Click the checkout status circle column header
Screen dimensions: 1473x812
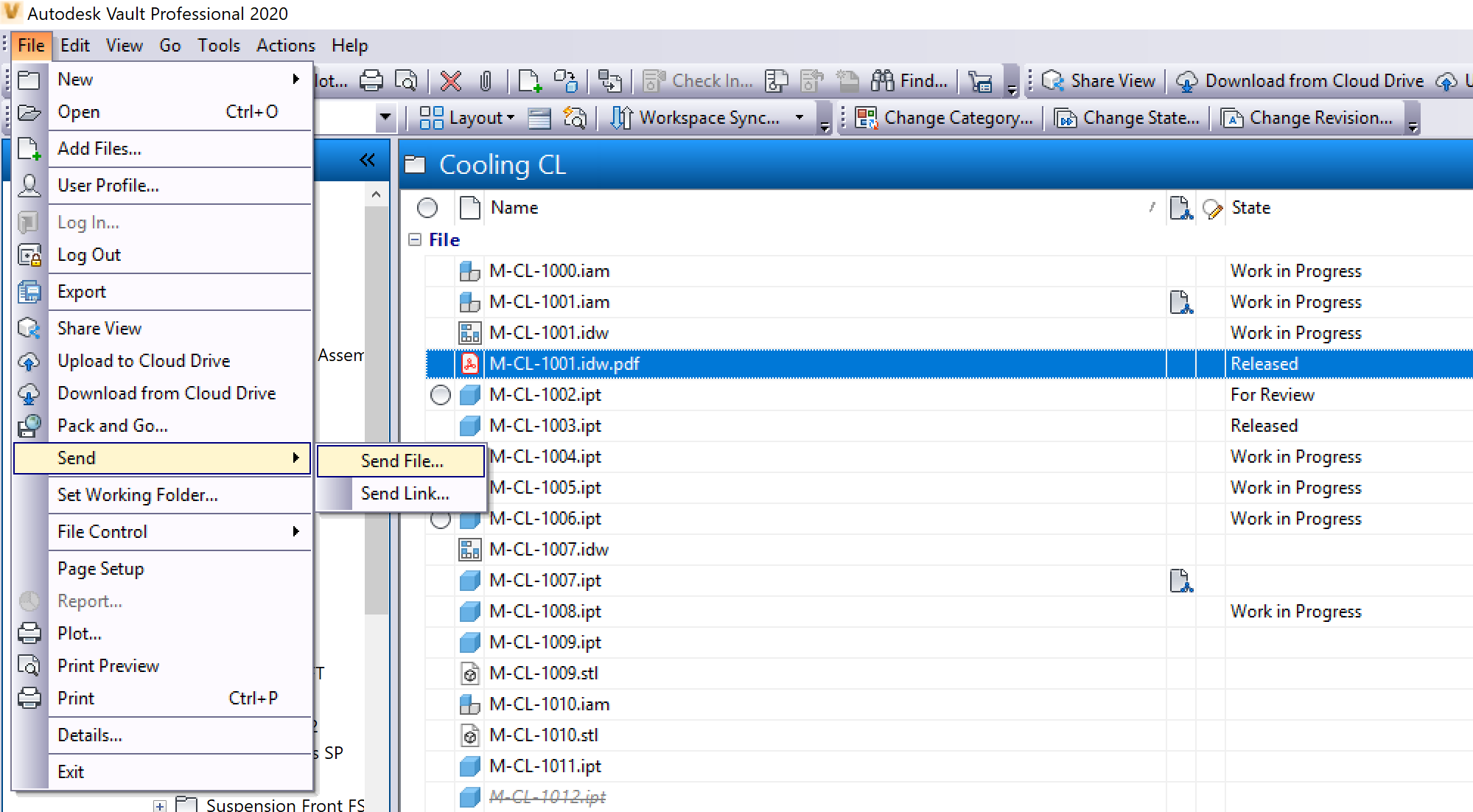427,208
